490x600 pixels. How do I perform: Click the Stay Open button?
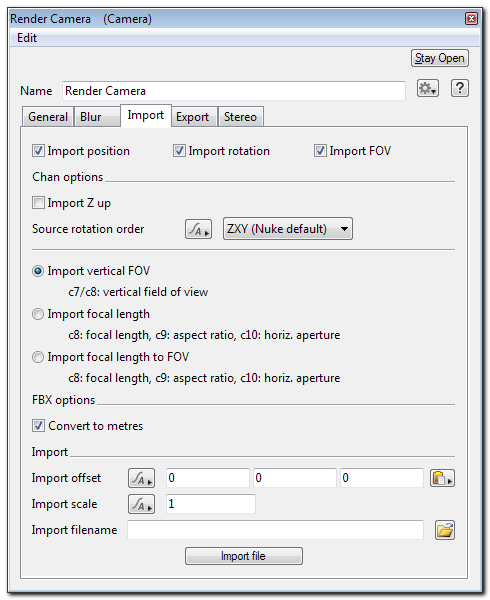[x=440, y=58]
